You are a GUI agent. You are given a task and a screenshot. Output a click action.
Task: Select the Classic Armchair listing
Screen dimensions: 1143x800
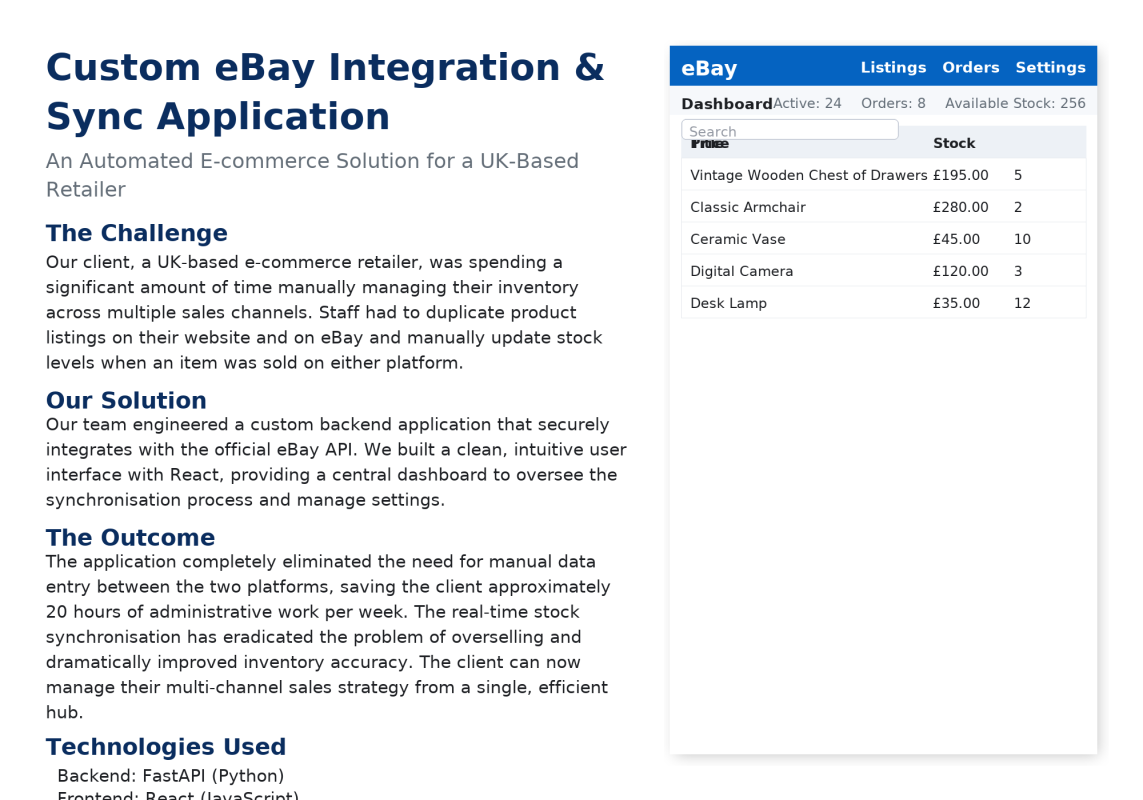(748, 207)
